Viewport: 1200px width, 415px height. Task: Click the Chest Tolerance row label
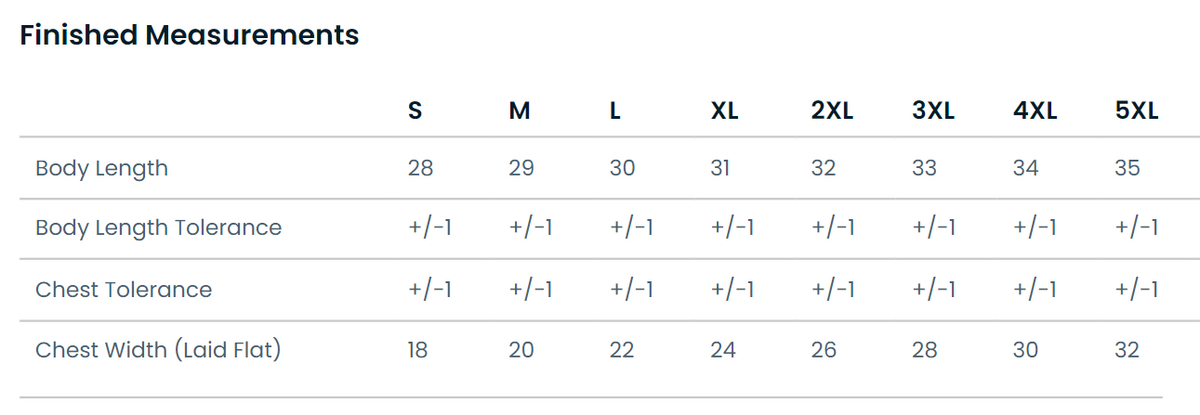coord(124,290)
